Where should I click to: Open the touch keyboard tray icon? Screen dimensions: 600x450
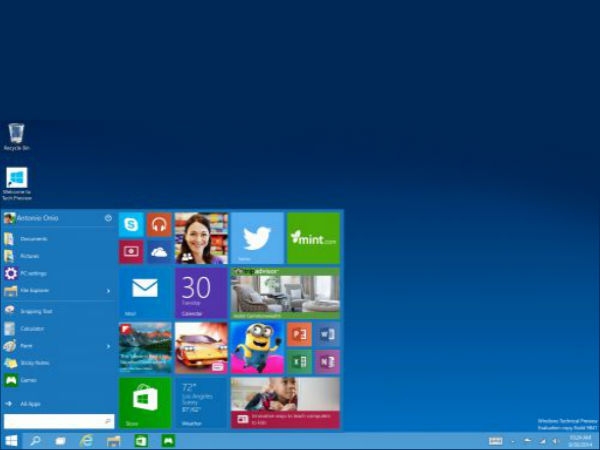[x=496, y=441]
